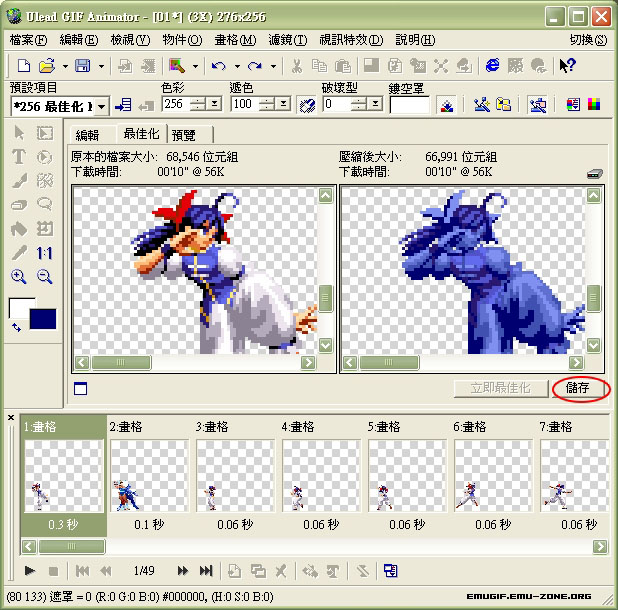
Task: Redo the last action
Action: point(255,65)
